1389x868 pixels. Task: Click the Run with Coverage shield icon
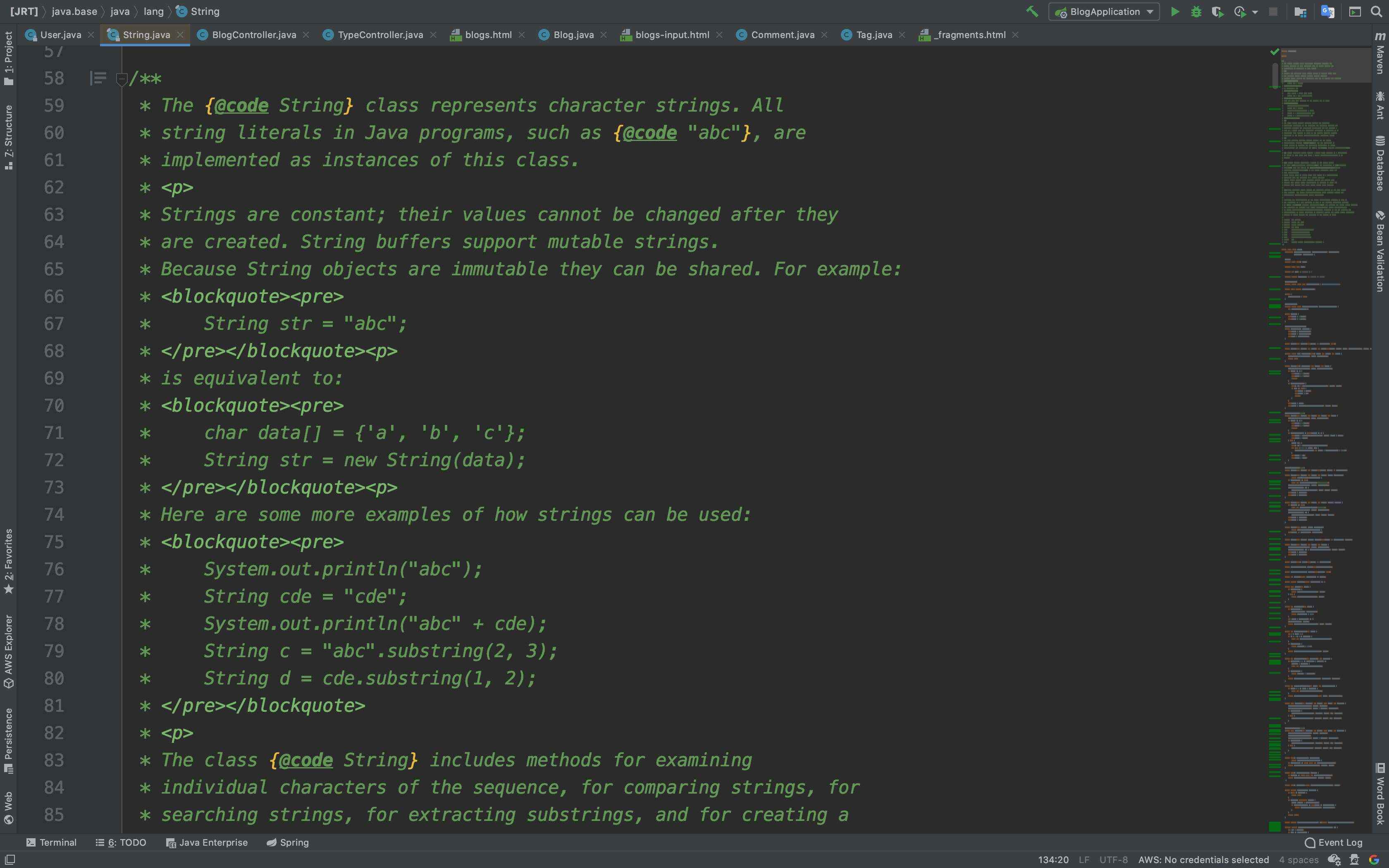[x=1217, y=12]
